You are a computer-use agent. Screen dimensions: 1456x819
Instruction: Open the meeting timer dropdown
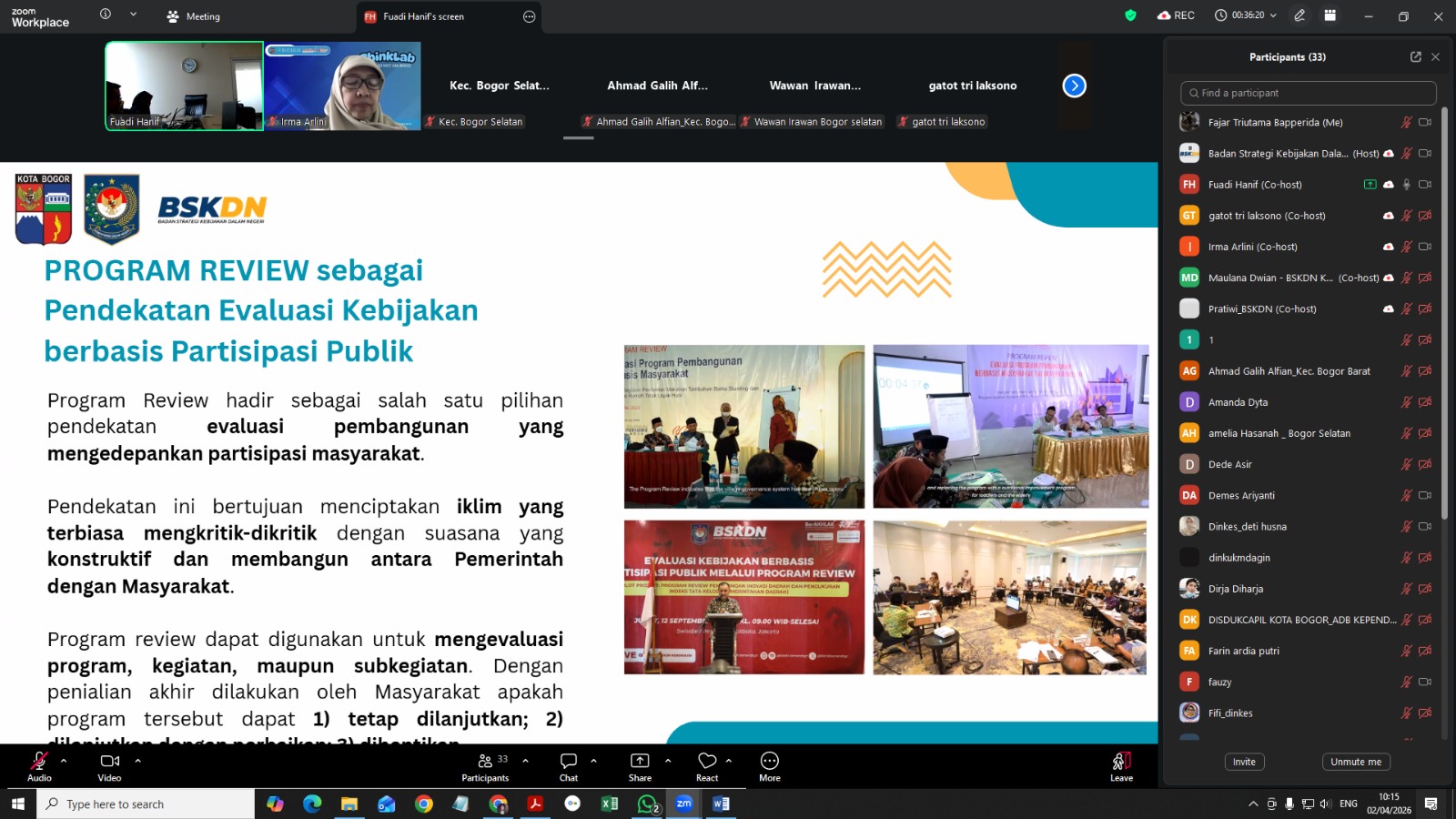pos(1273,15)
